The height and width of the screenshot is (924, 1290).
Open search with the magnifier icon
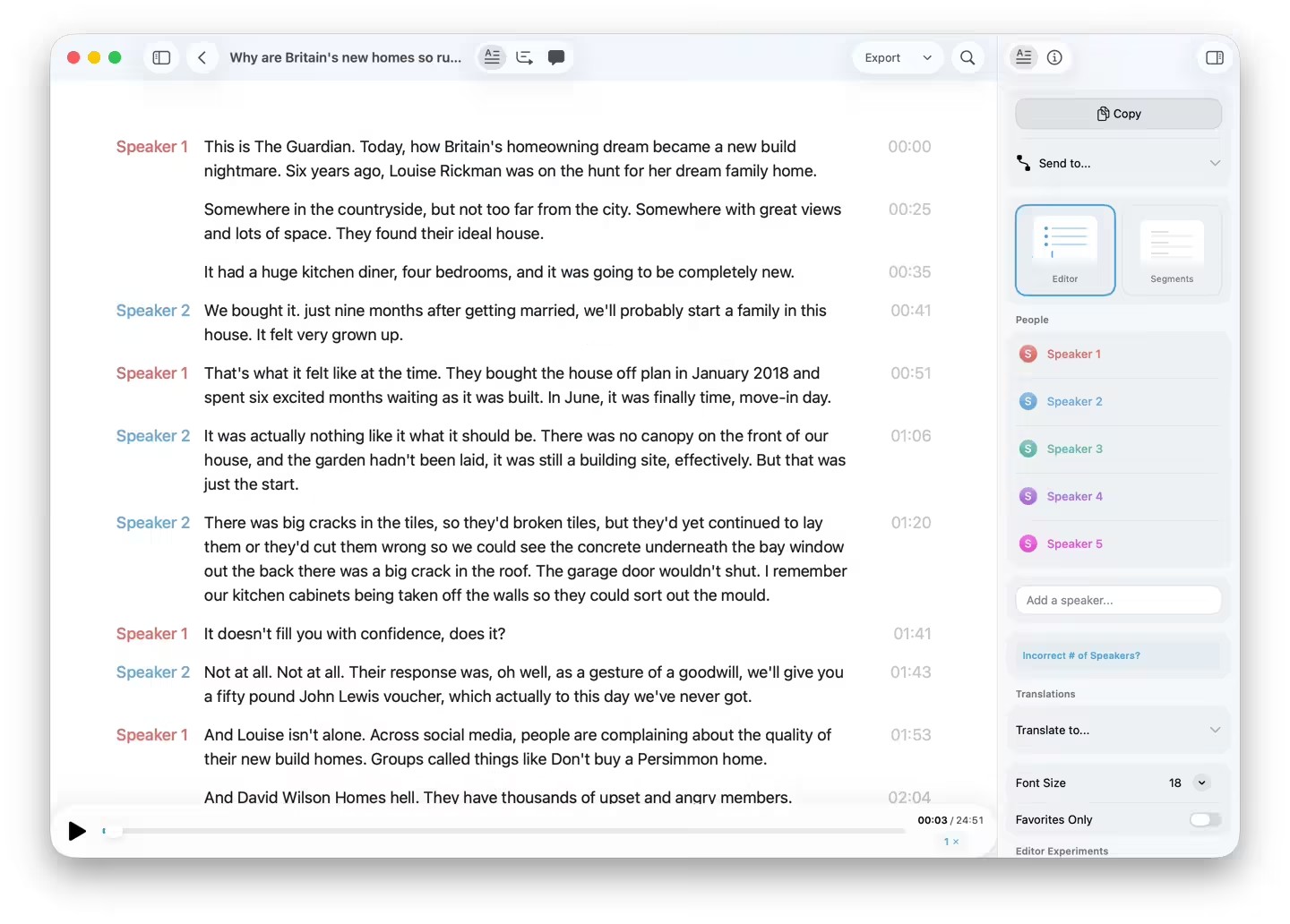[x=967, y=57]
